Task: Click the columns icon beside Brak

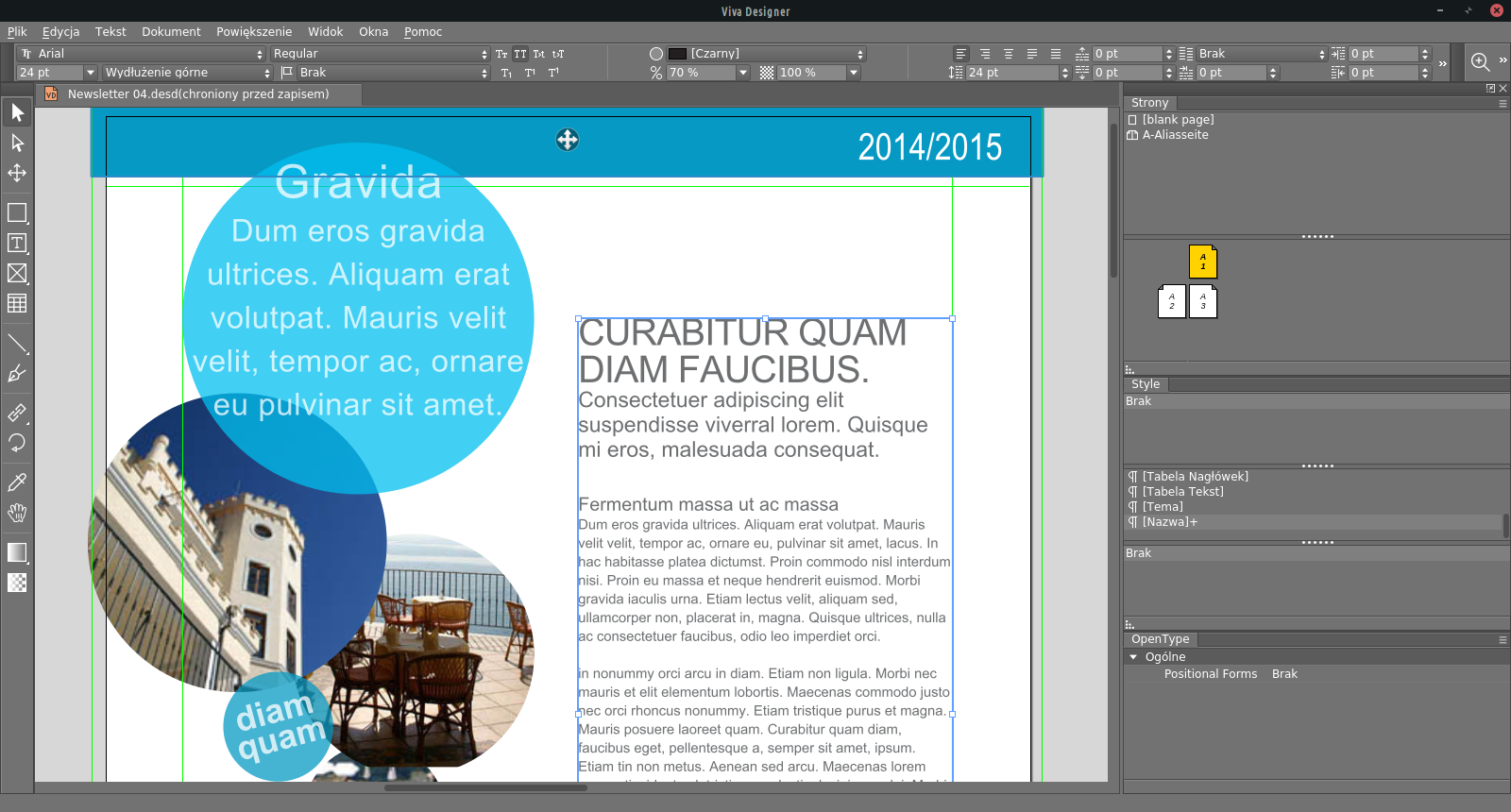Action: 1186,54
